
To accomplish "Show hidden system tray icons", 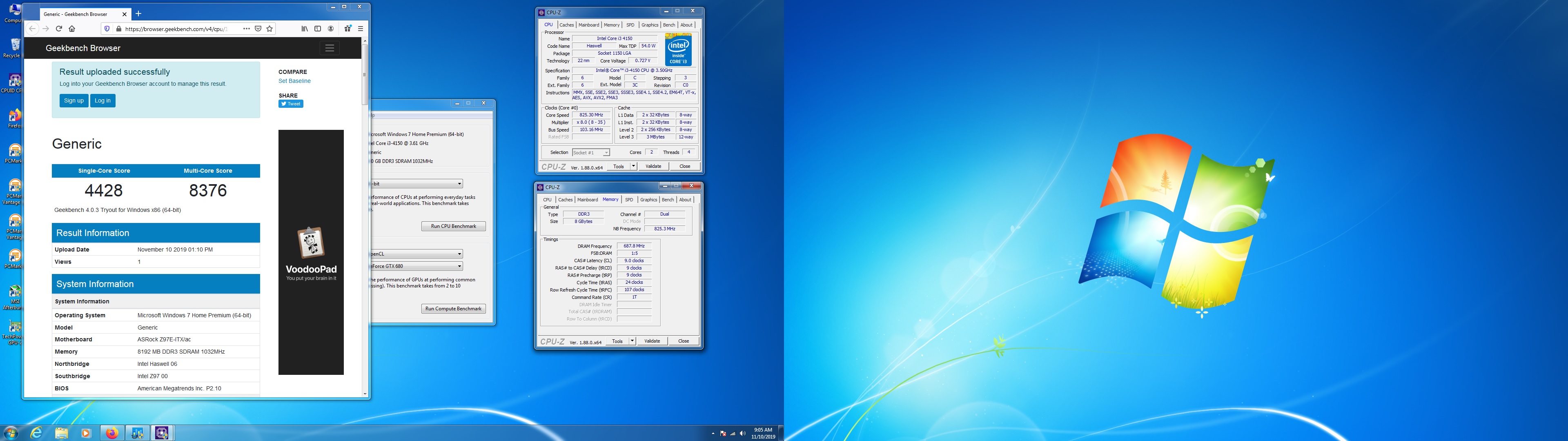I will pyautogui.click(x=713, y=434).
